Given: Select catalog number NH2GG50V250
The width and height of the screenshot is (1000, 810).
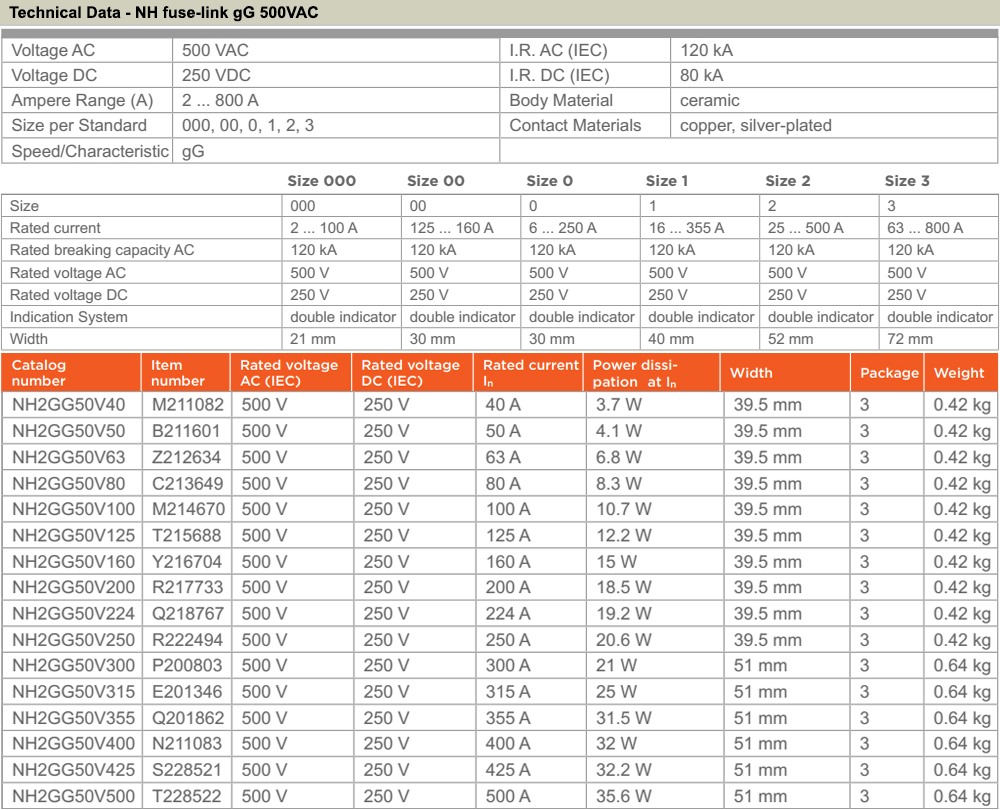Looking at the screenshot, I should [x=73, y=640].
